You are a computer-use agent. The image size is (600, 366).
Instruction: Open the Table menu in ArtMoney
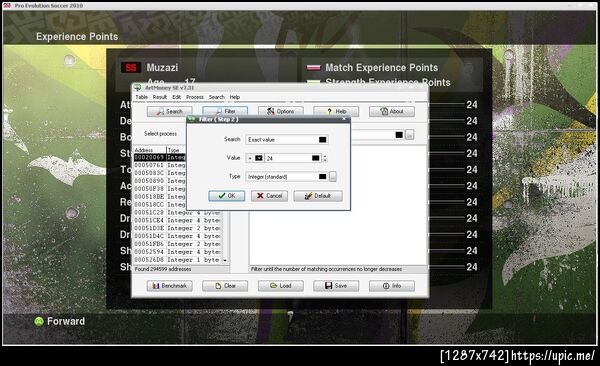pos(141,97)
